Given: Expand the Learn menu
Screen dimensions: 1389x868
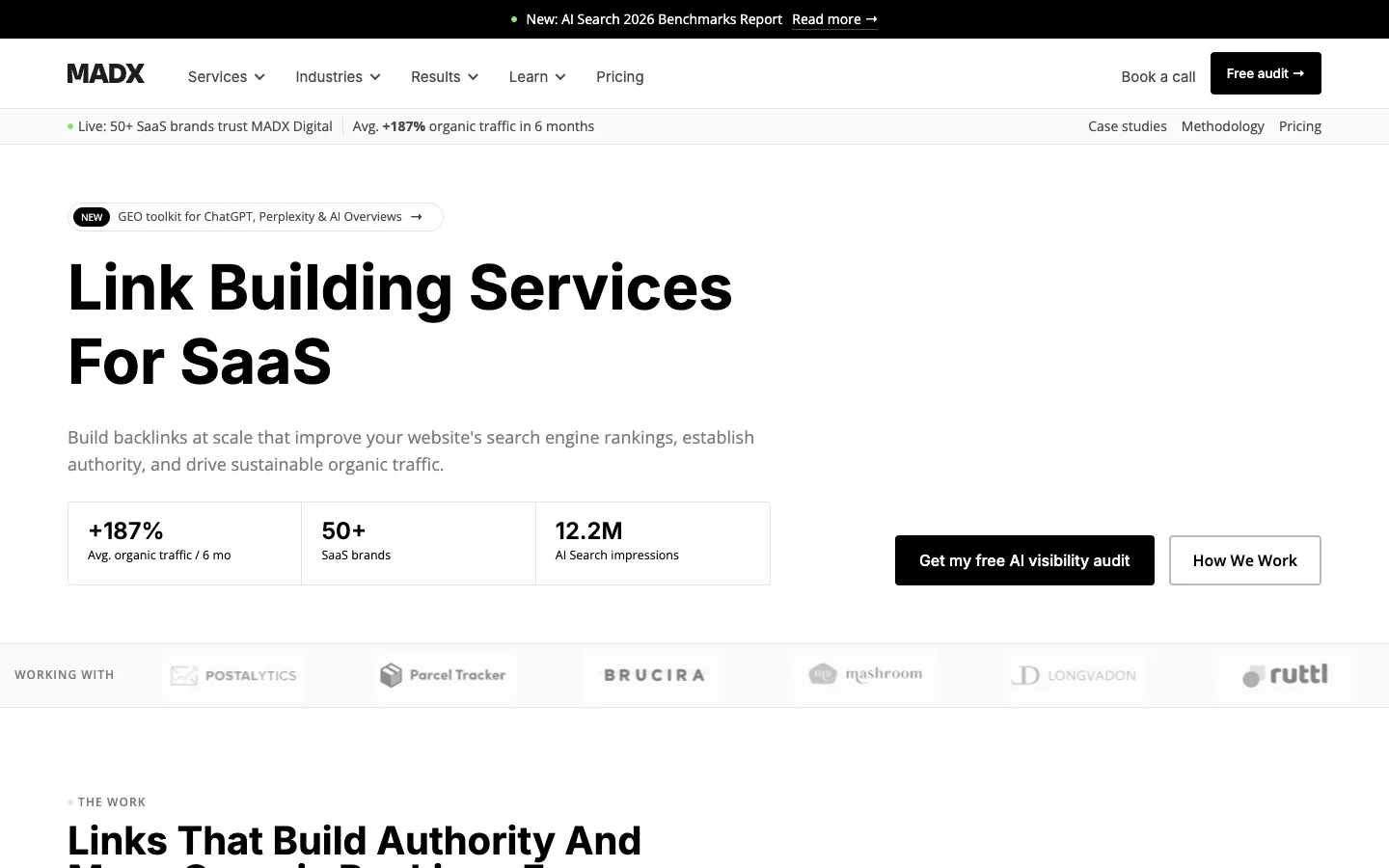Looking at the screenshot, I should 537,77.
